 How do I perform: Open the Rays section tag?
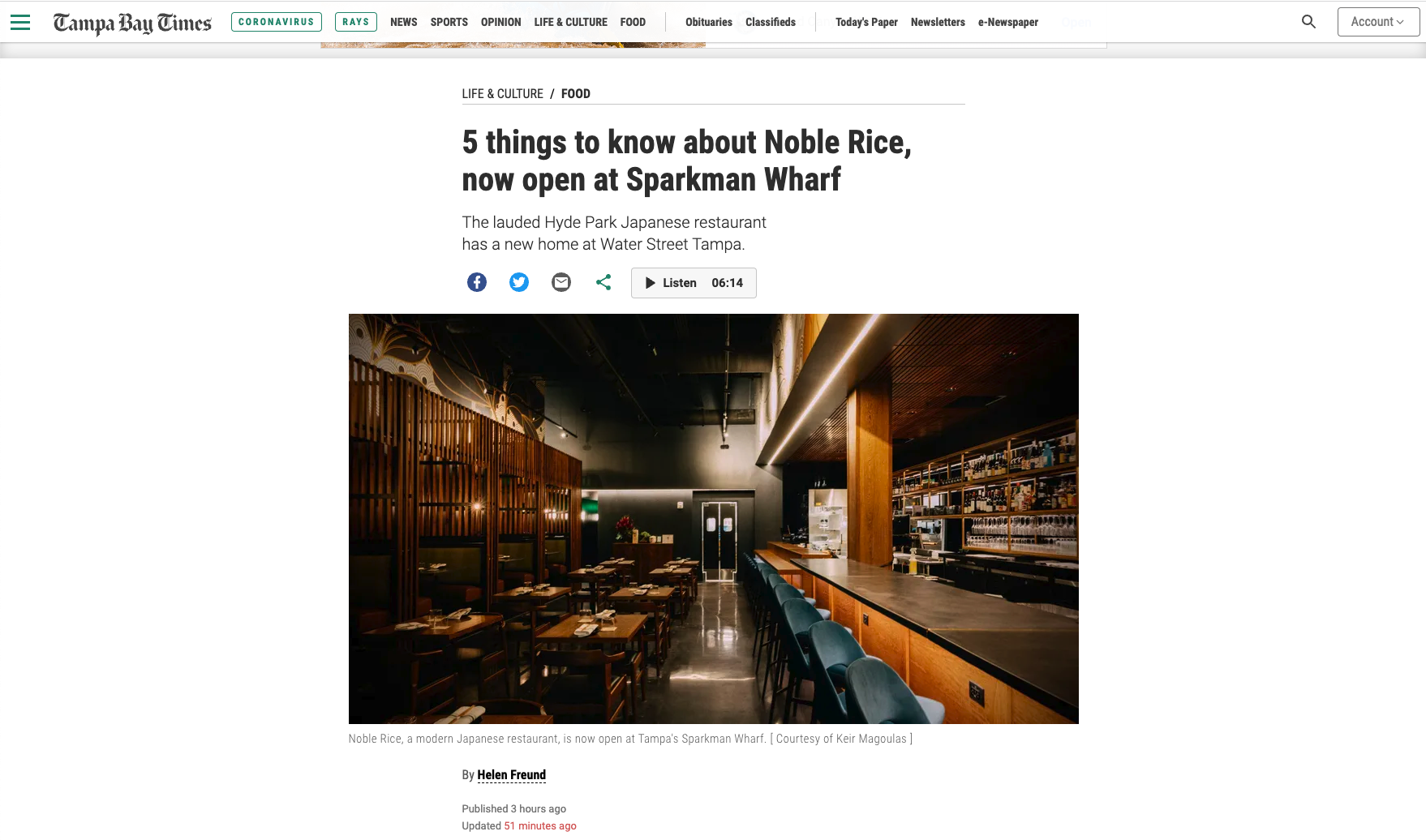(x=356, y=22)
